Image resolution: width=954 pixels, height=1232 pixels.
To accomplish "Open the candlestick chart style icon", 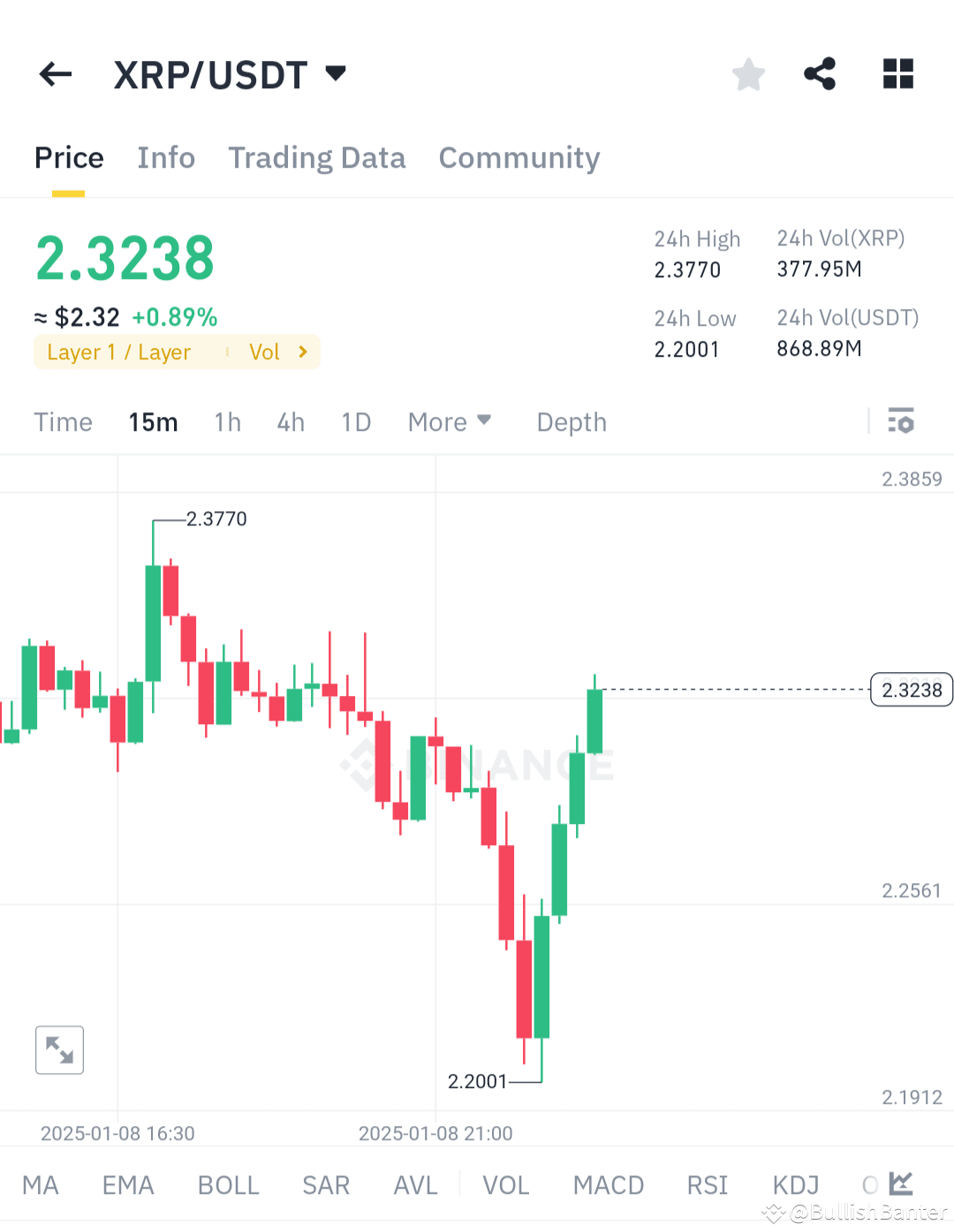I will (900, 1183).
